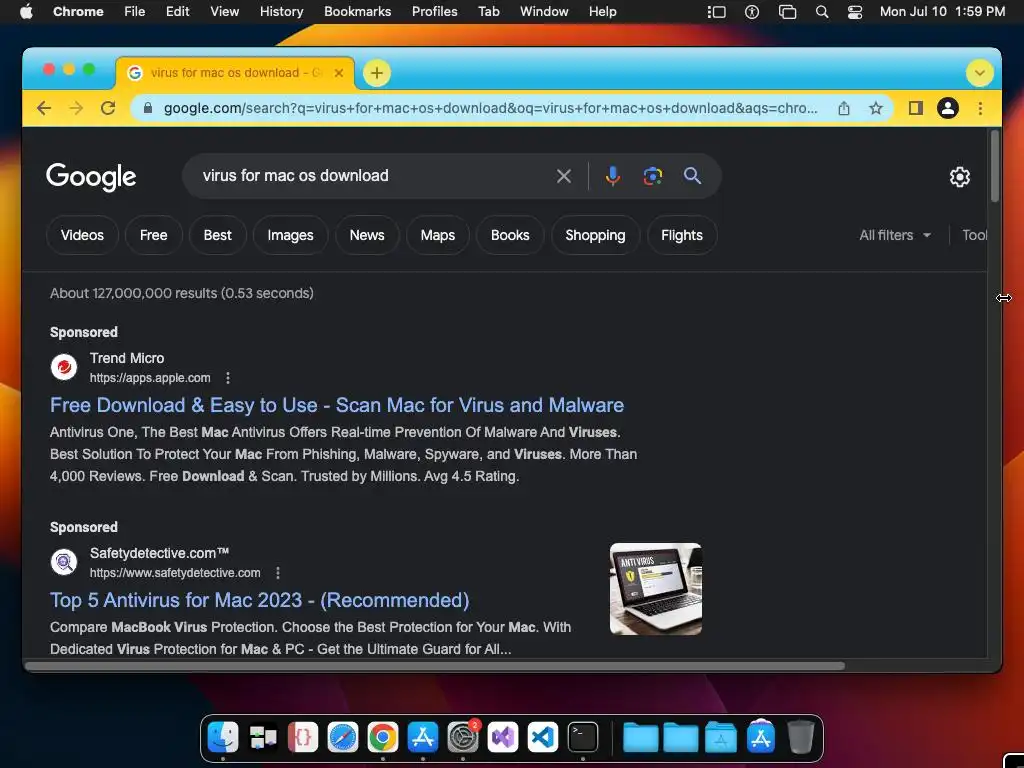
Task: Expand the tab search chevron button
Action: [x=980, y=73]
